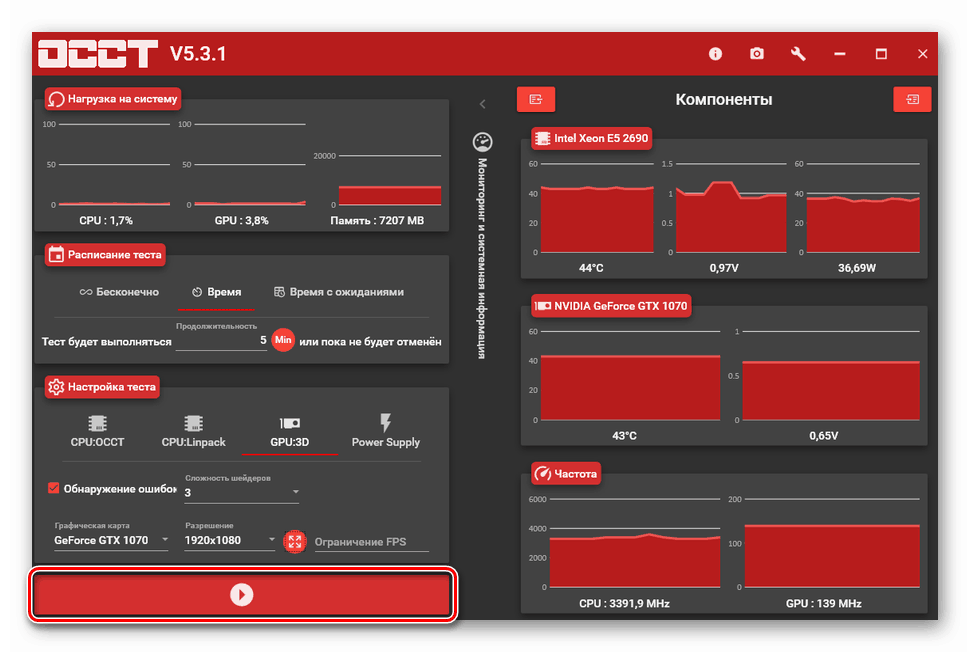
Task: Click the Intel Xeon E5 2690 label text
Action: [x=601, y=139]
